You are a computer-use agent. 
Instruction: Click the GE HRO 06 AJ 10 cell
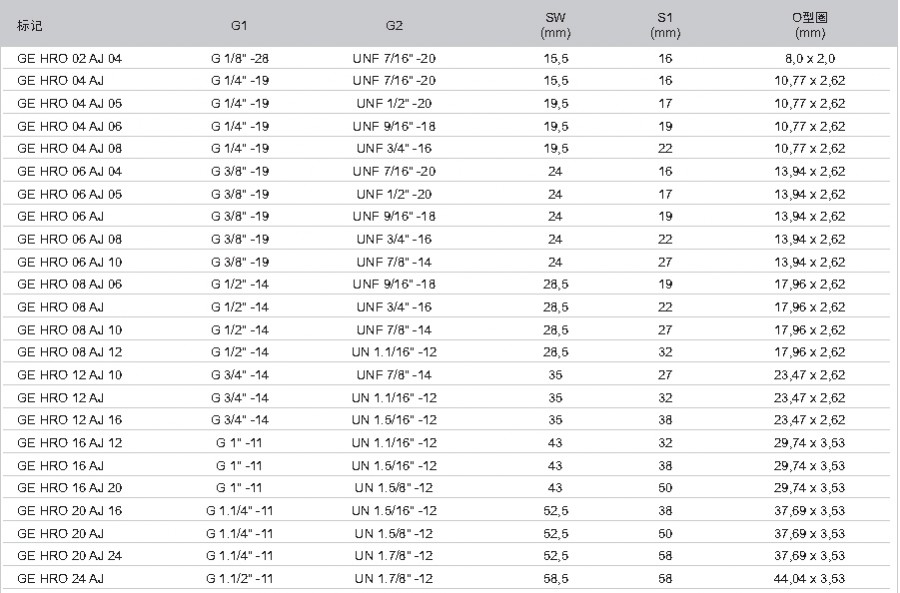point(69,262)
